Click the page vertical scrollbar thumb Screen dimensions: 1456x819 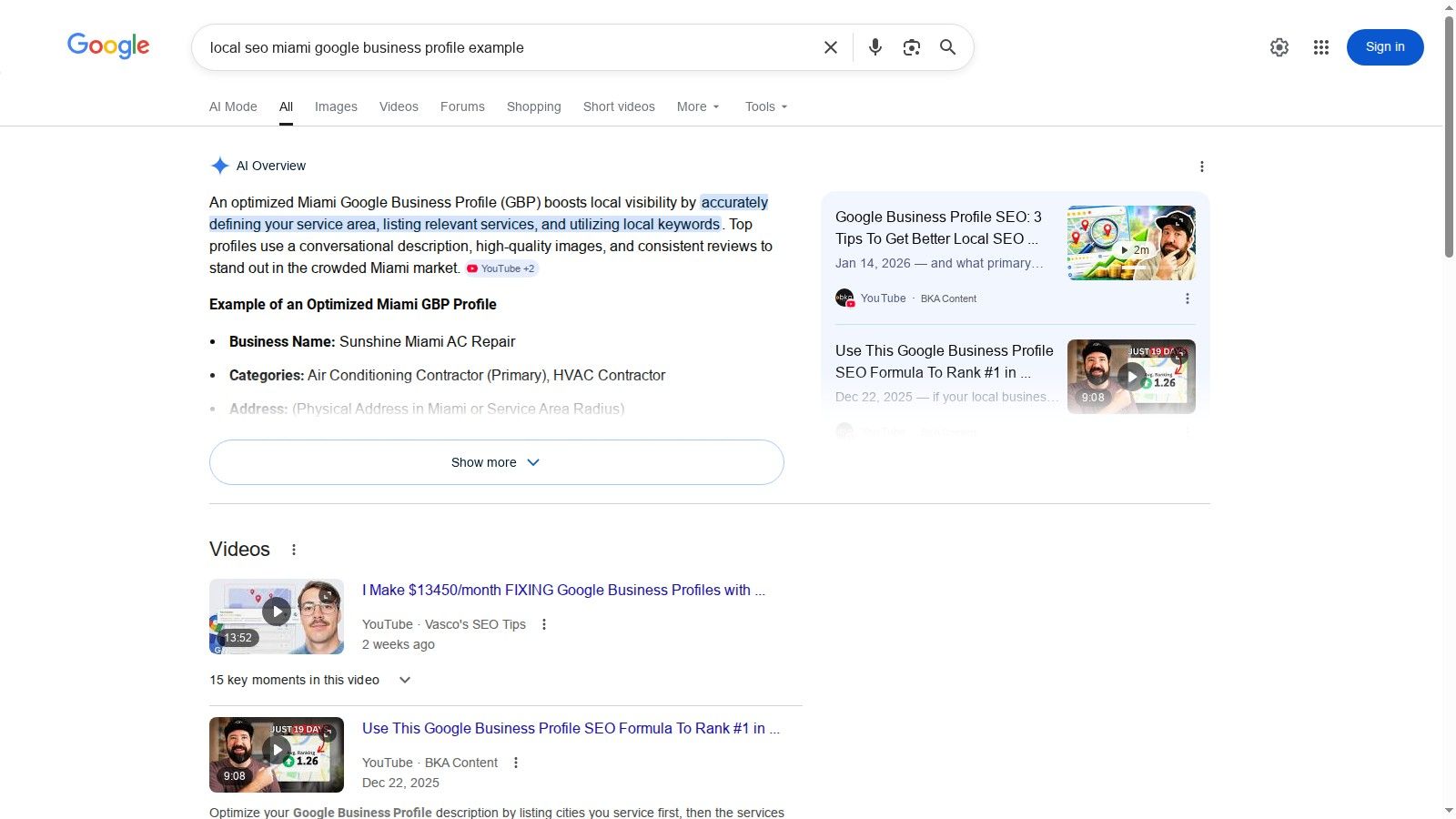coord(1449,136)
